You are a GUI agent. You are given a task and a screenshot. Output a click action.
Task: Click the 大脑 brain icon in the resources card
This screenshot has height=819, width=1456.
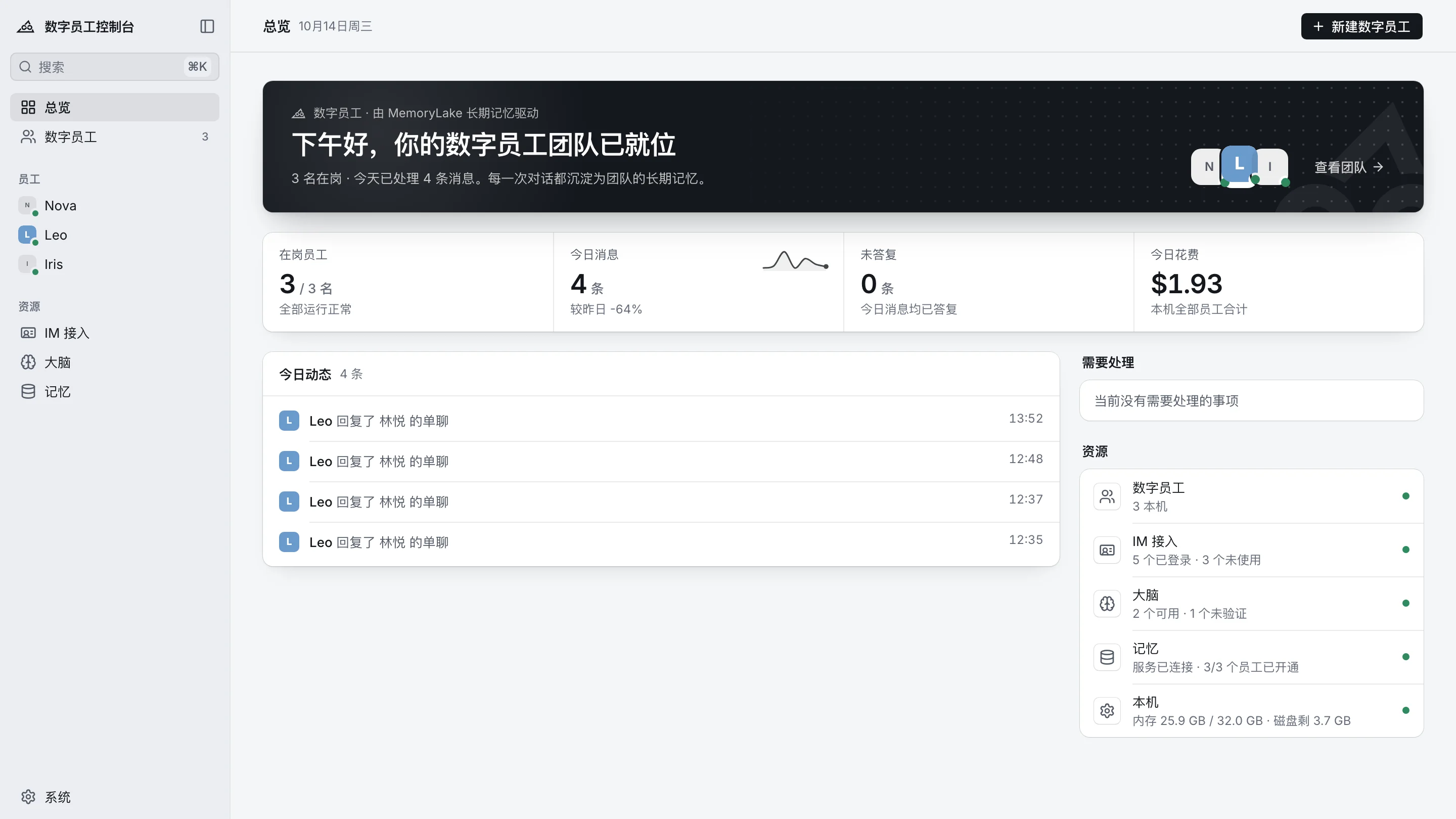1107,603
